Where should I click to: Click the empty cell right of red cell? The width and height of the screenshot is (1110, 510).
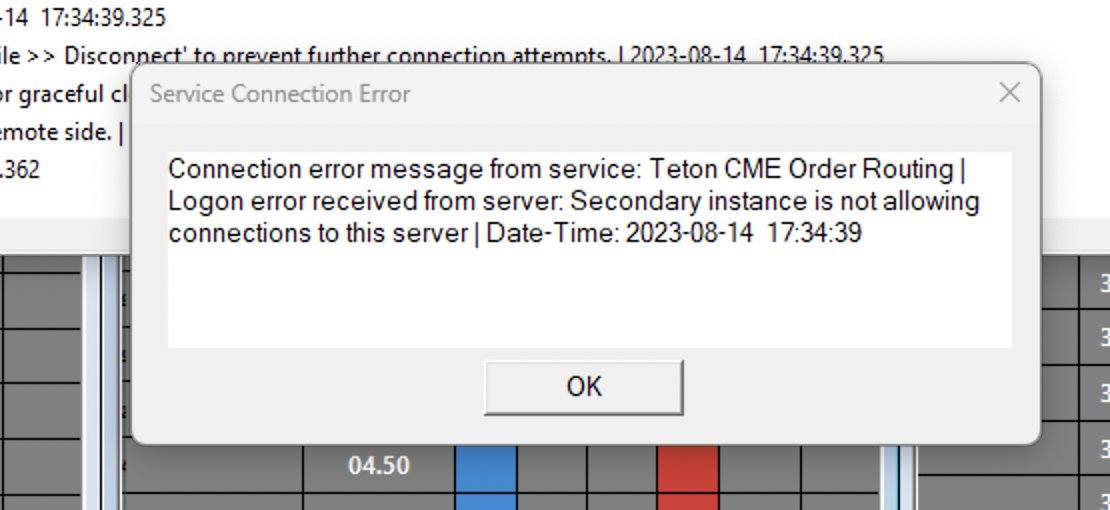pyautogui.click(x=760, y=466)
